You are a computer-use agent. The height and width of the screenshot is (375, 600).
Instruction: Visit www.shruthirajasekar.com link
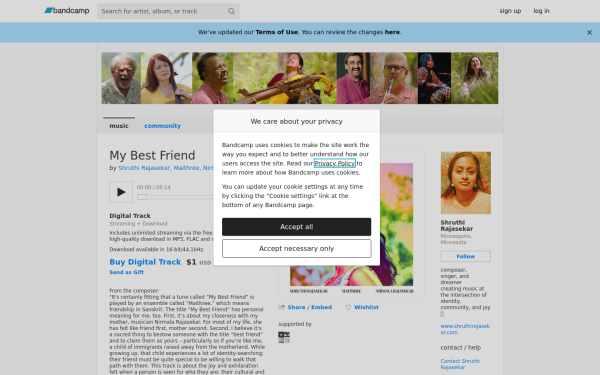point(465,329)
